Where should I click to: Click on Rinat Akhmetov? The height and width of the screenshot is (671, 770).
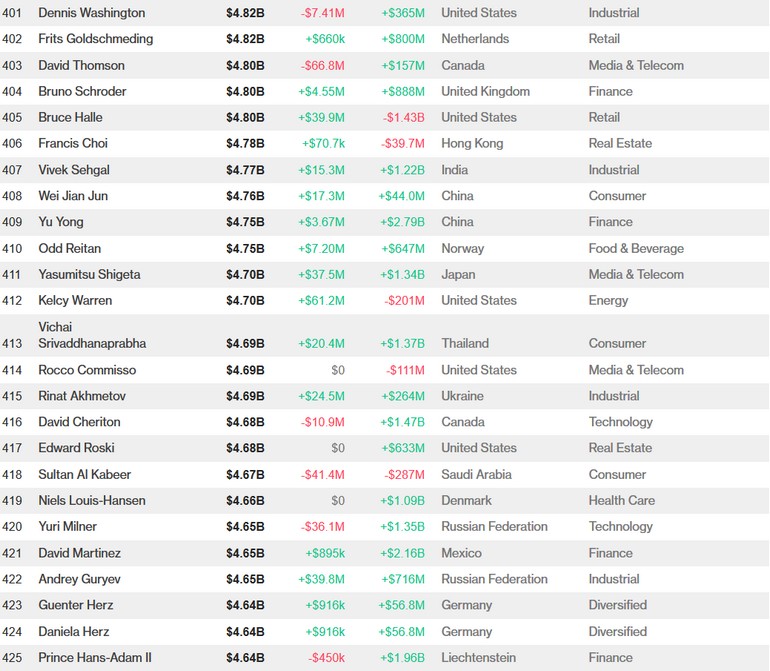82,396
